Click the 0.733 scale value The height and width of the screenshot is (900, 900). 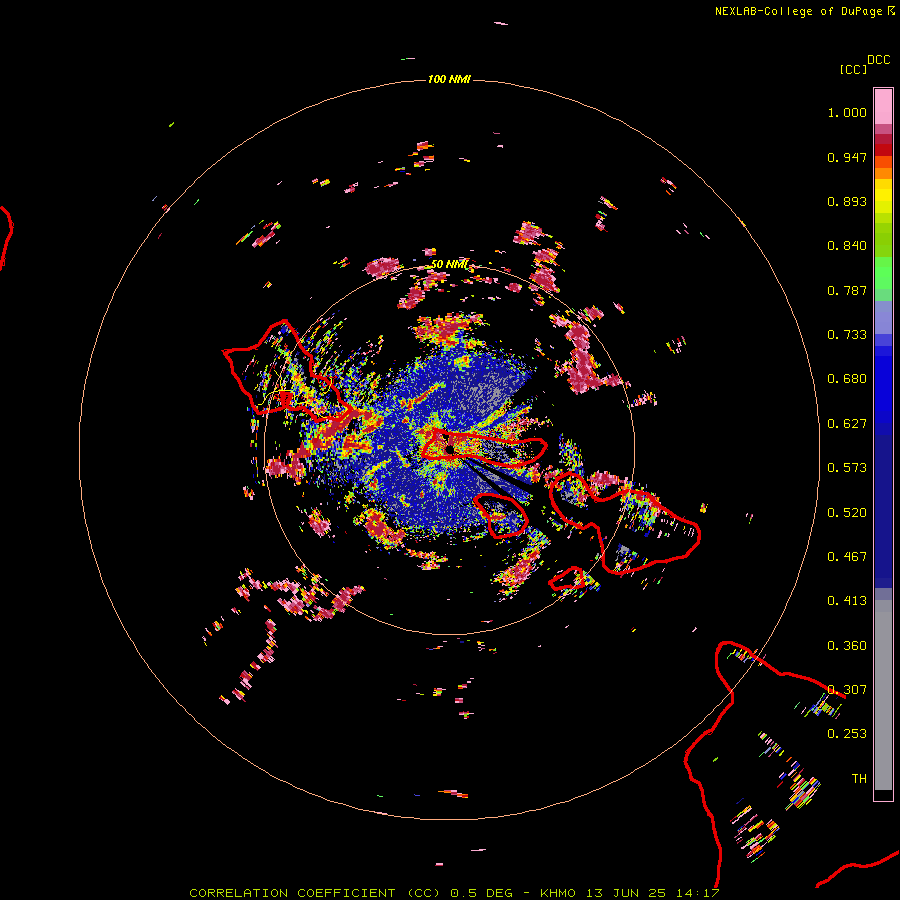click(847, 335)
